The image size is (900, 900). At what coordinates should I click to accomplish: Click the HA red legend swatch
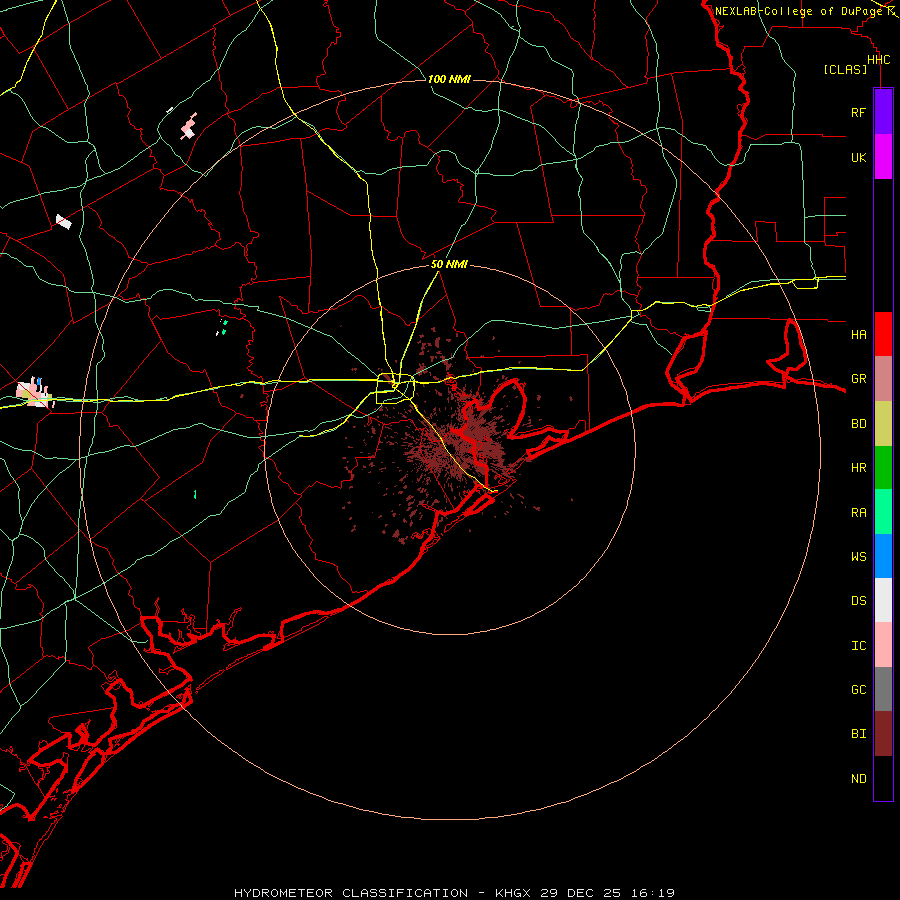[883, 334]
